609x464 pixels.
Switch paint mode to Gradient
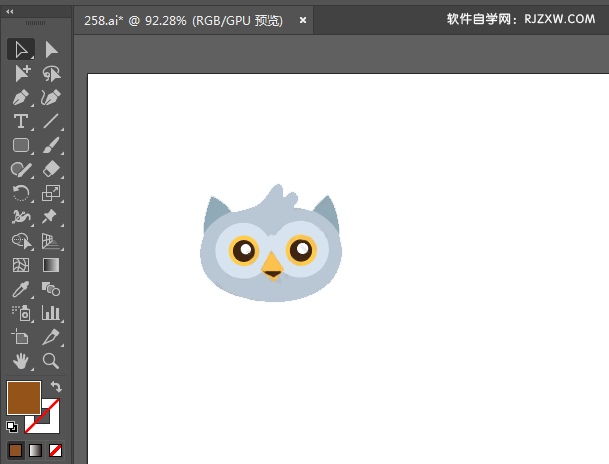35,450
